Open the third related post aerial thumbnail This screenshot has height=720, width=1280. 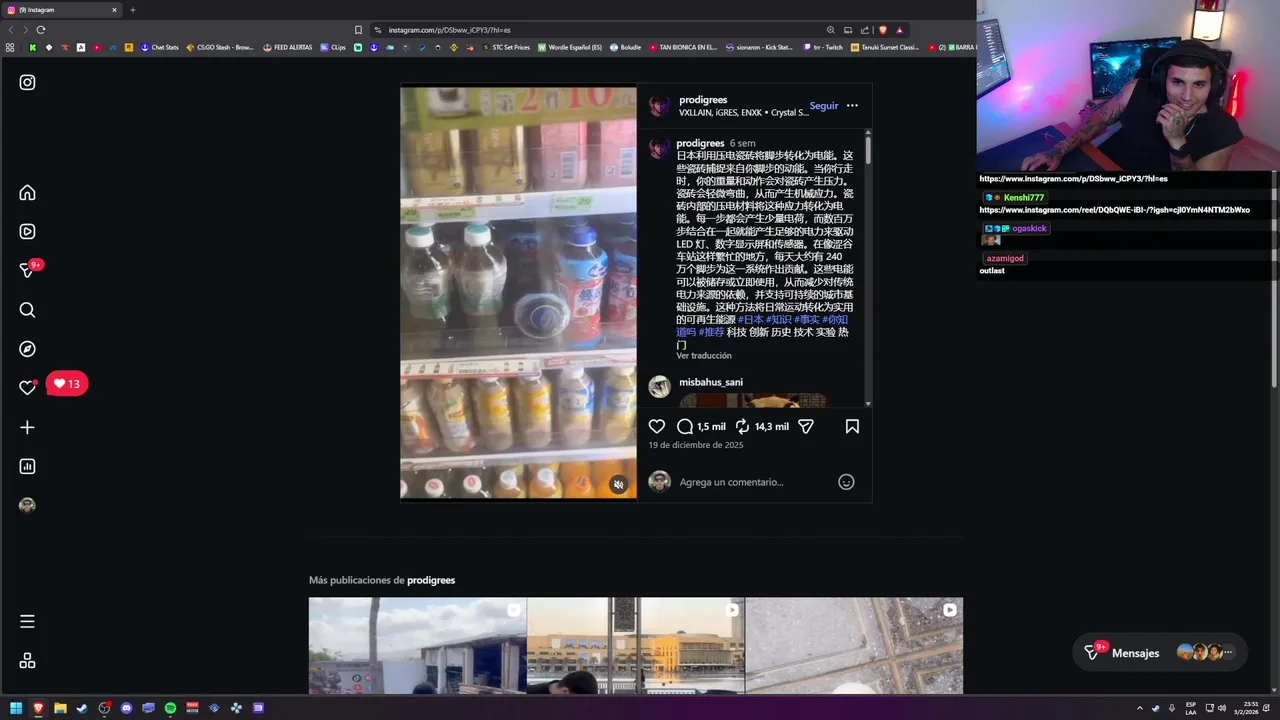(854, 646)
